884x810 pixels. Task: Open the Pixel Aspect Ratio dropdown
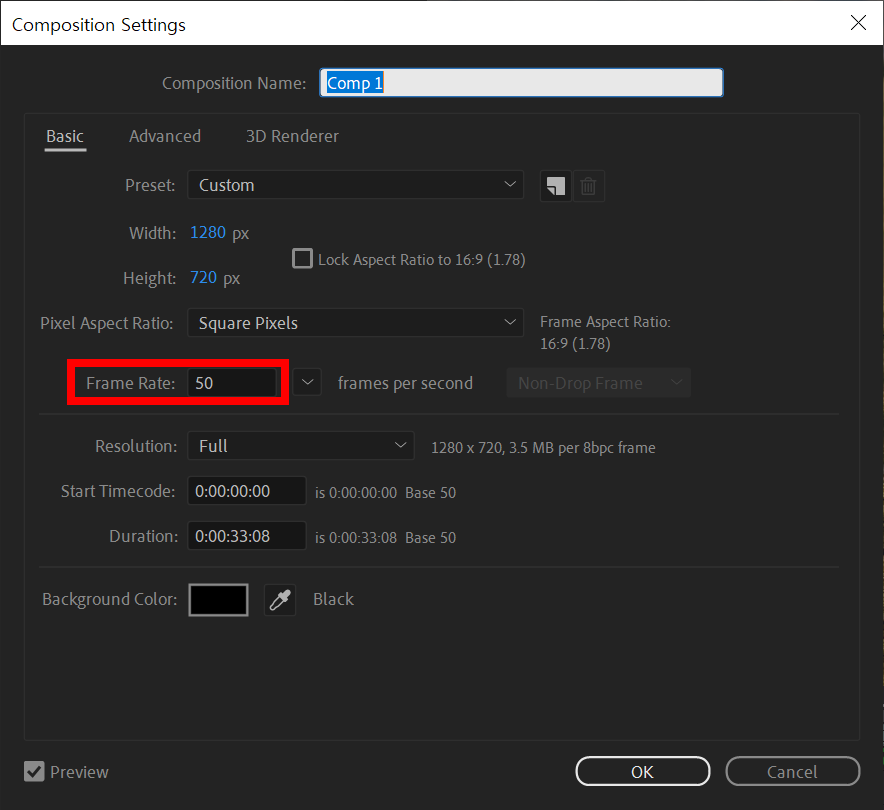click(x=355, y=323)
